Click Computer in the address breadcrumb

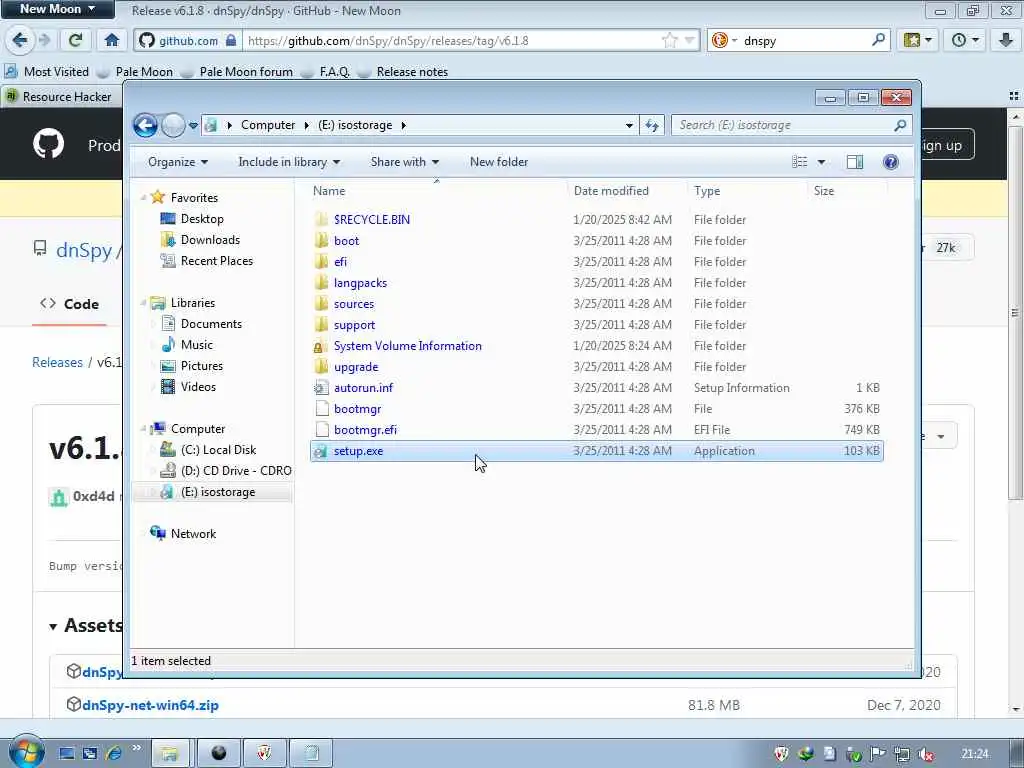tap(268, 125)
